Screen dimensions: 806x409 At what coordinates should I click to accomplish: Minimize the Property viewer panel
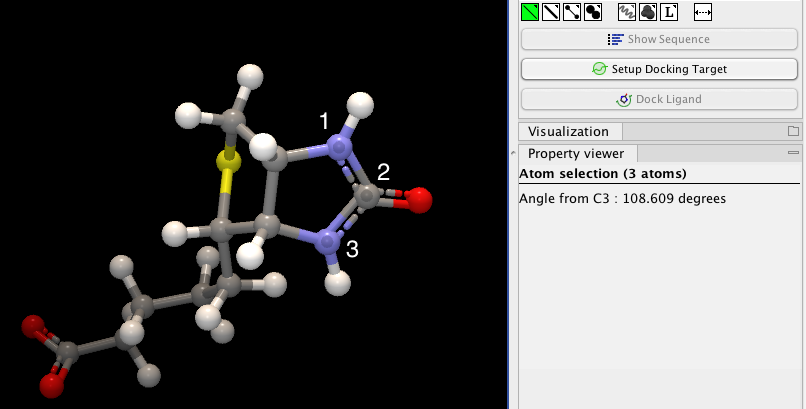point(793,153)
